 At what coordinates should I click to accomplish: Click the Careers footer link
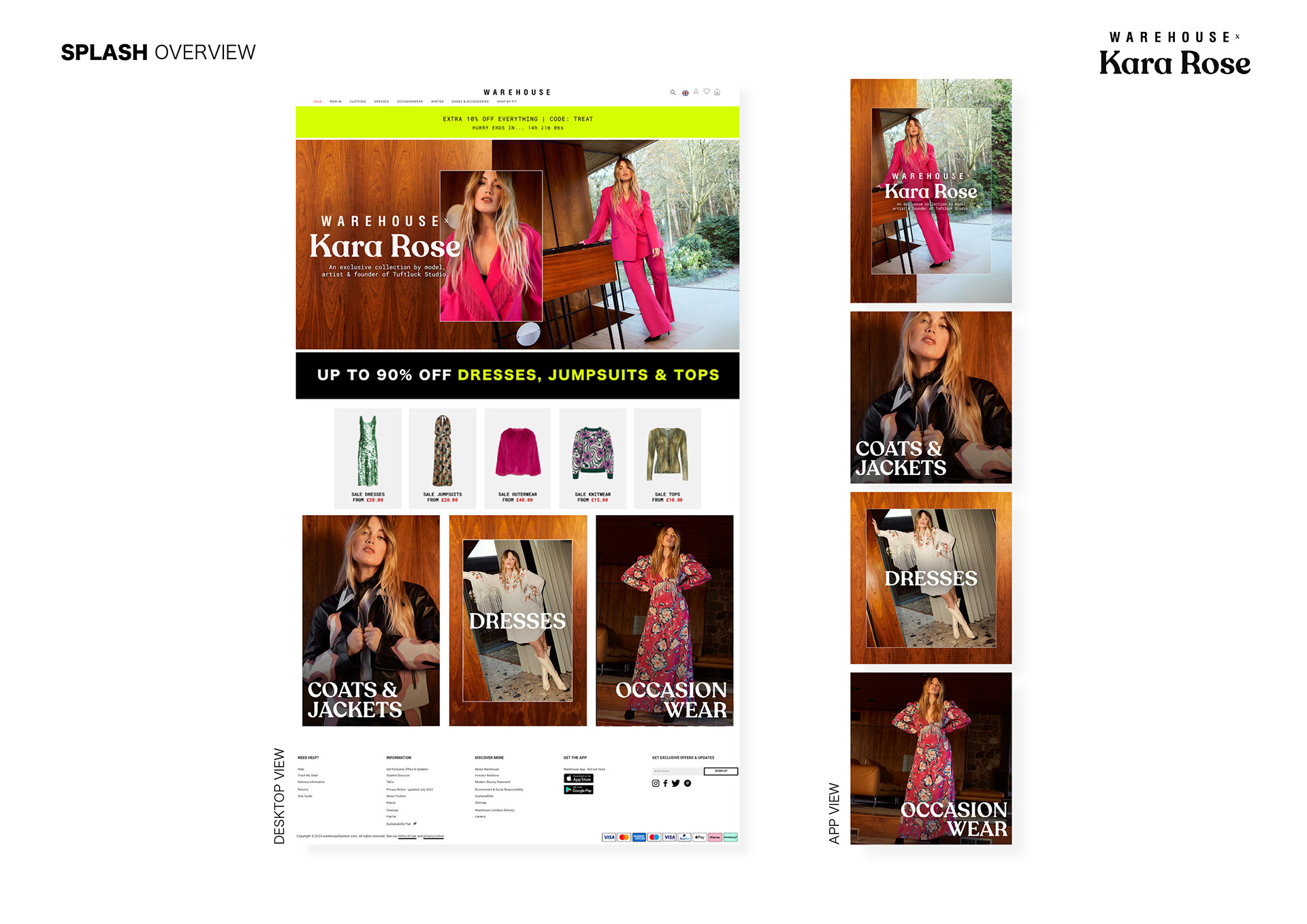tap(480, 816)
